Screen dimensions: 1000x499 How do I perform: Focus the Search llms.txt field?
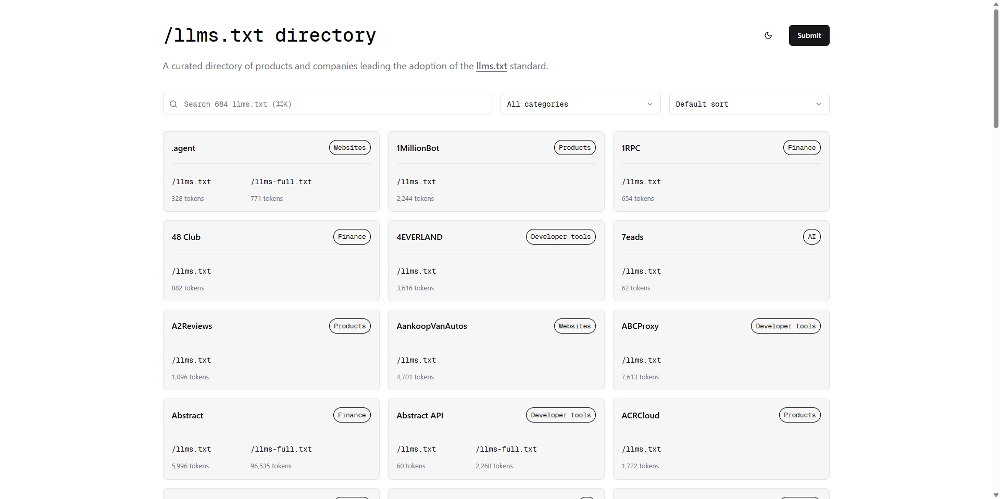(327, 104)
